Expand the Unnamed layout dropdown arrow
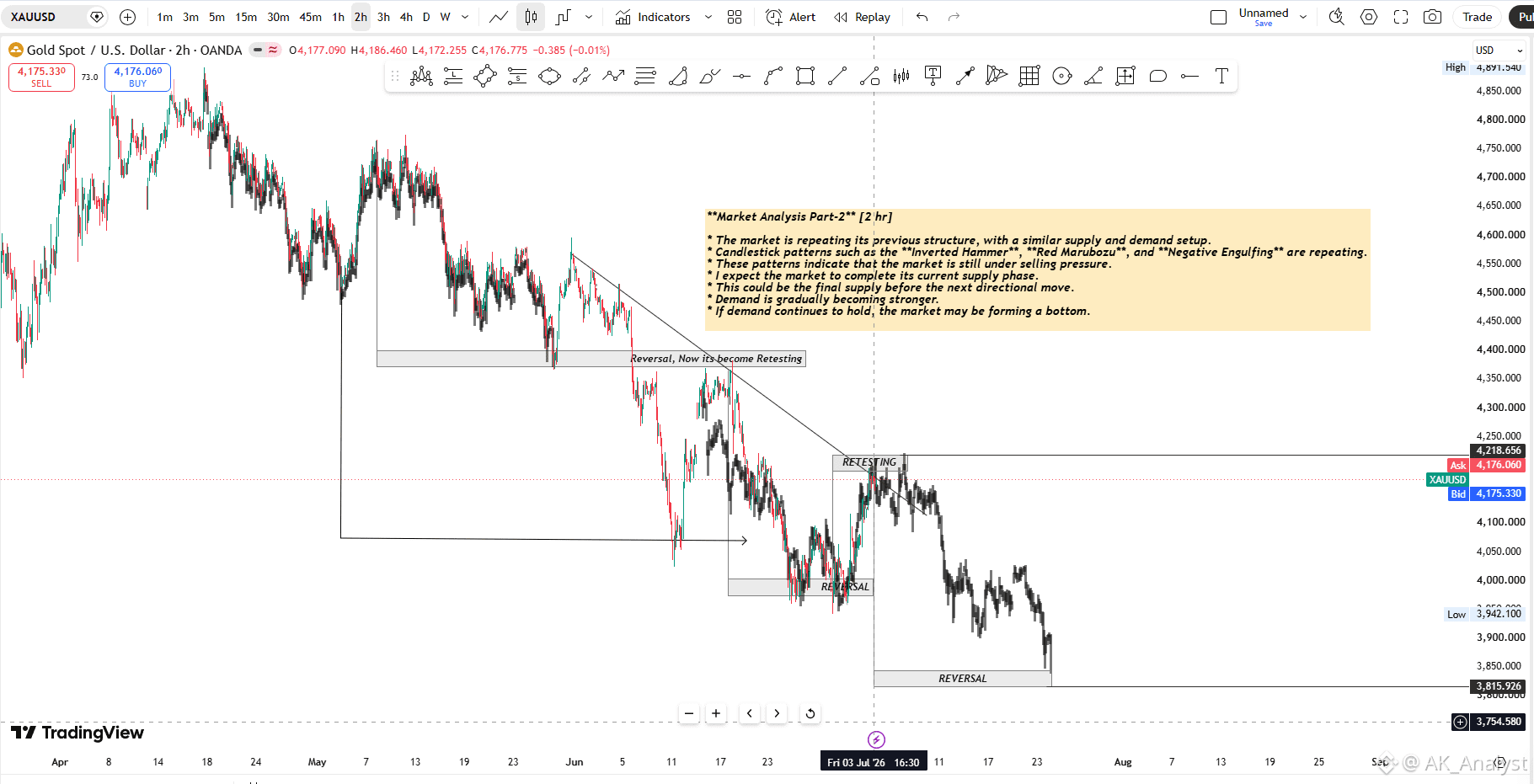 pyautogui.click(x=1303, y=17)
